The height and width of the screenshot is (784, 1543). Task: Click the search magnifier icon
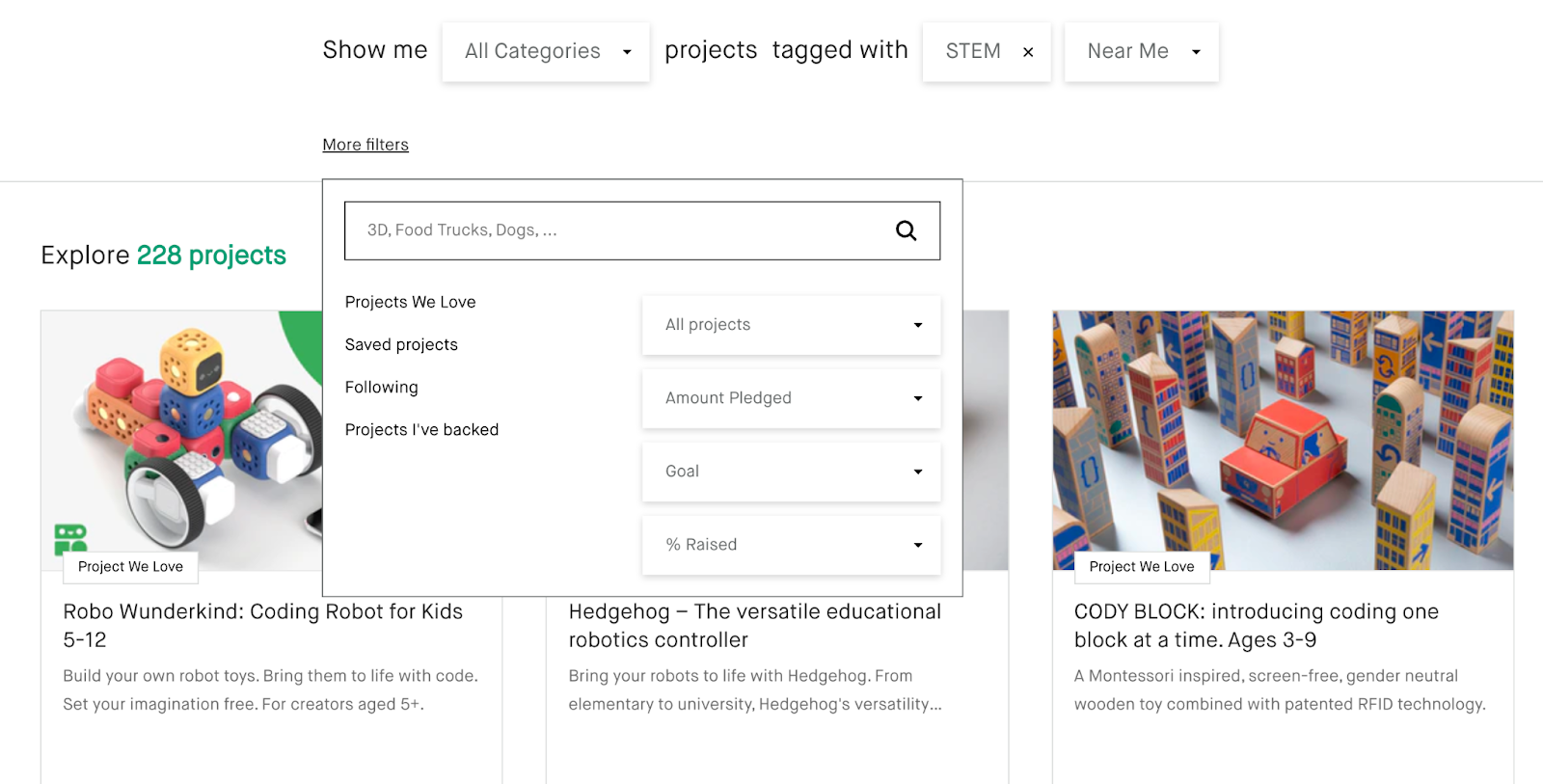pos(906,230)
